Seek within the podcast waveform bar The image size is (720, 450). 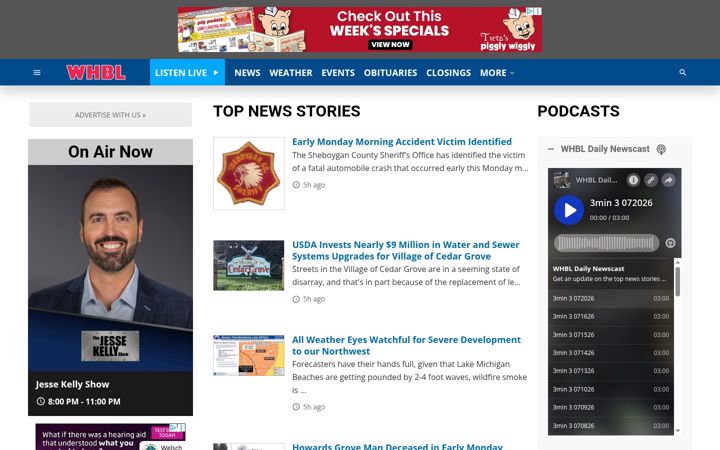click(607, 243)
